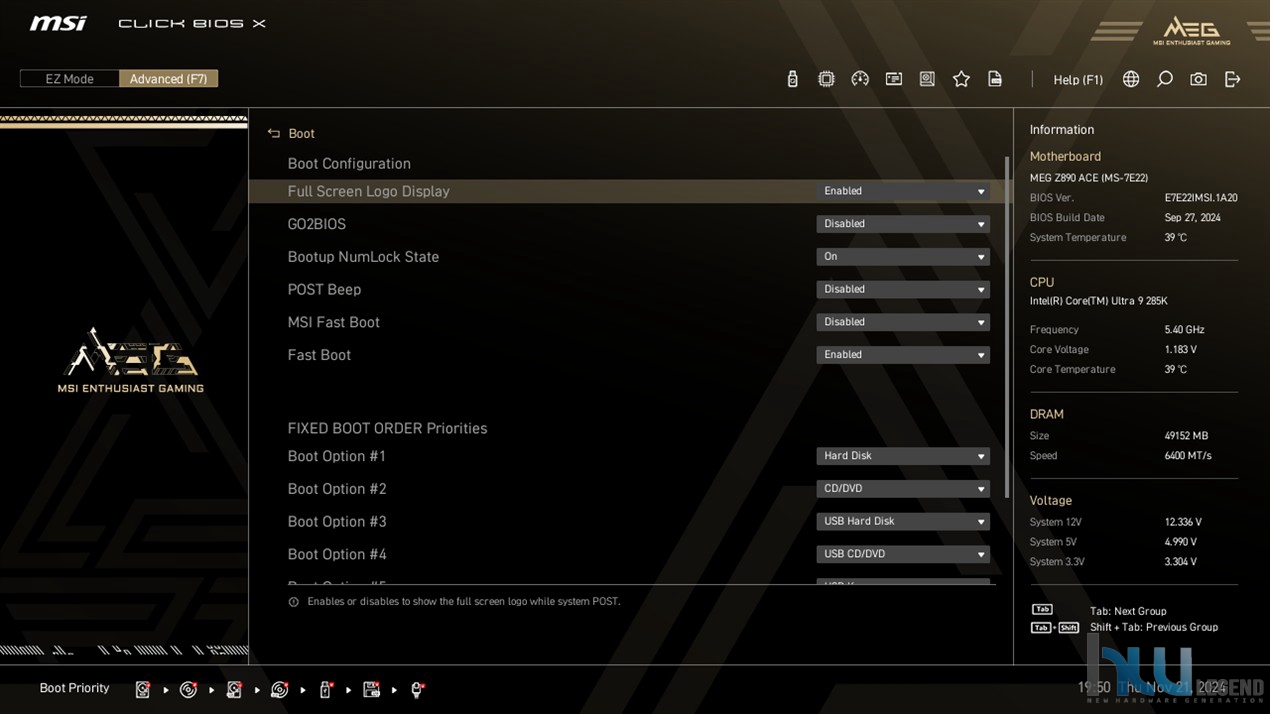Click Shift + Tab: Previous Group hint

pos(1154,627)
